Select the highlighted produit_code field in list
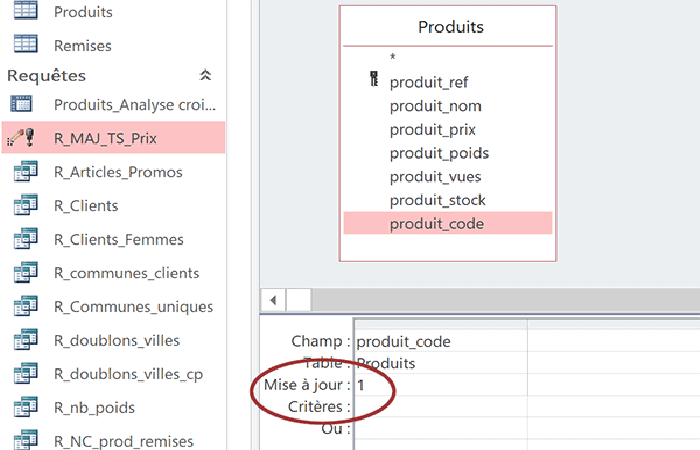The height and width of the screenshot is (450, 700). (x=448, y=223)
